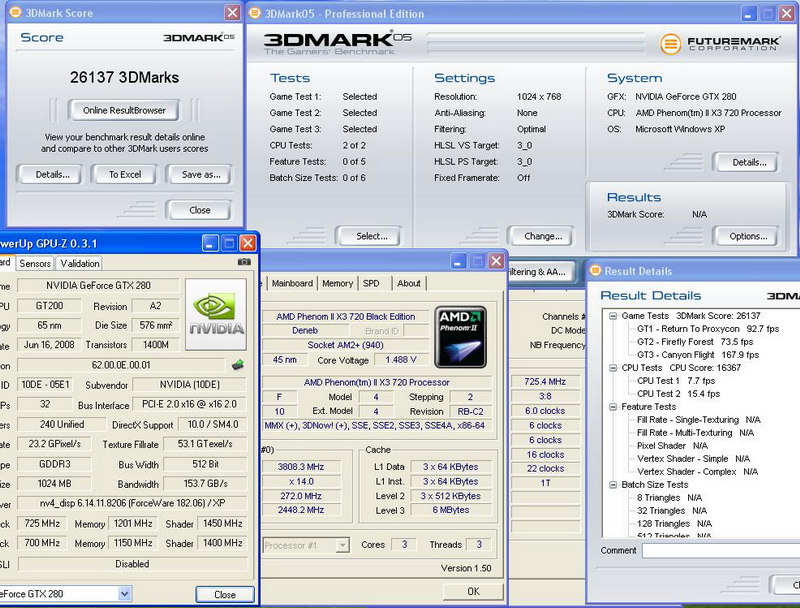Click the 62.00.0E.00.01 BIOS version field
Screen dimensions: 800x608
[x=121, y=365]
